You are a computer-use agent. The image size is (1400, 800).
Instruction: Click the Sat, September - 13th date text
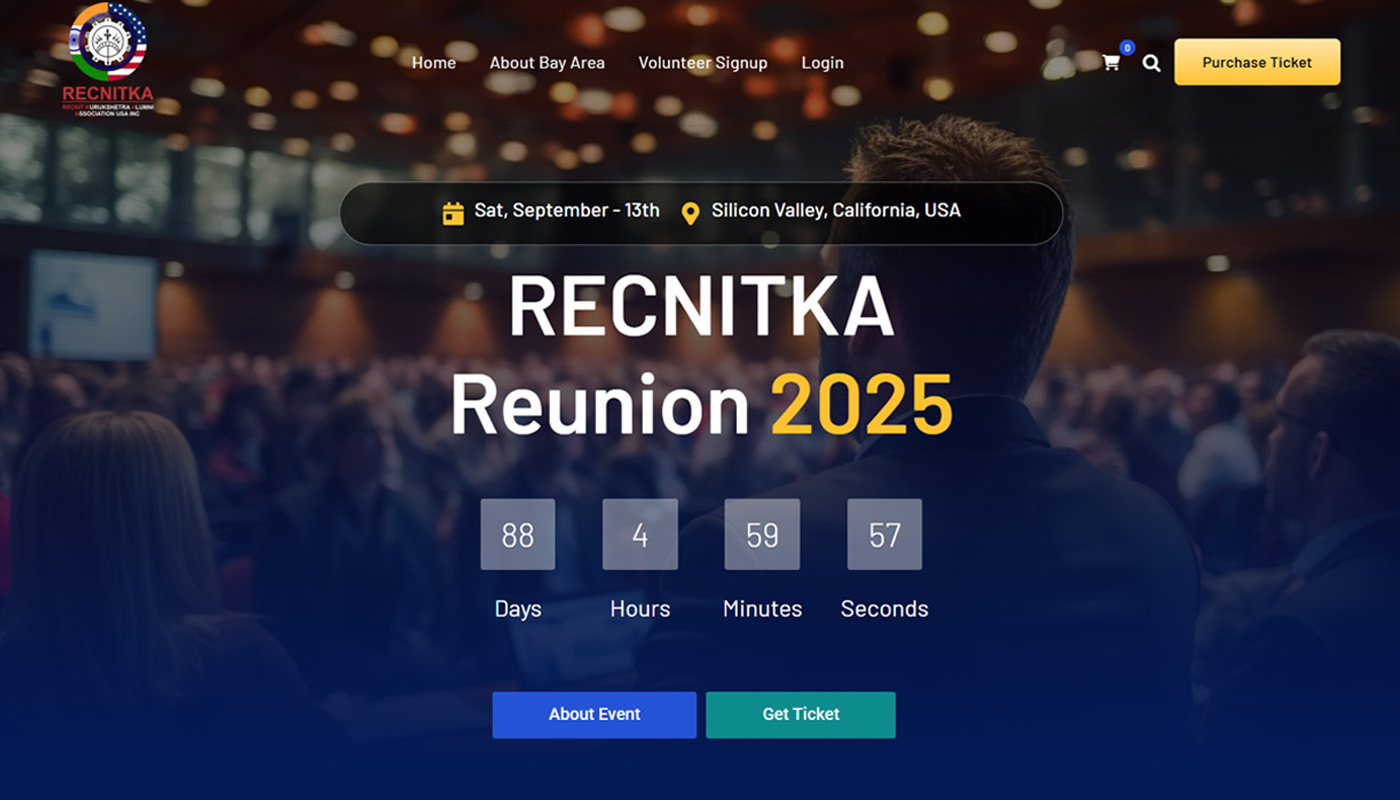[567, 210]
